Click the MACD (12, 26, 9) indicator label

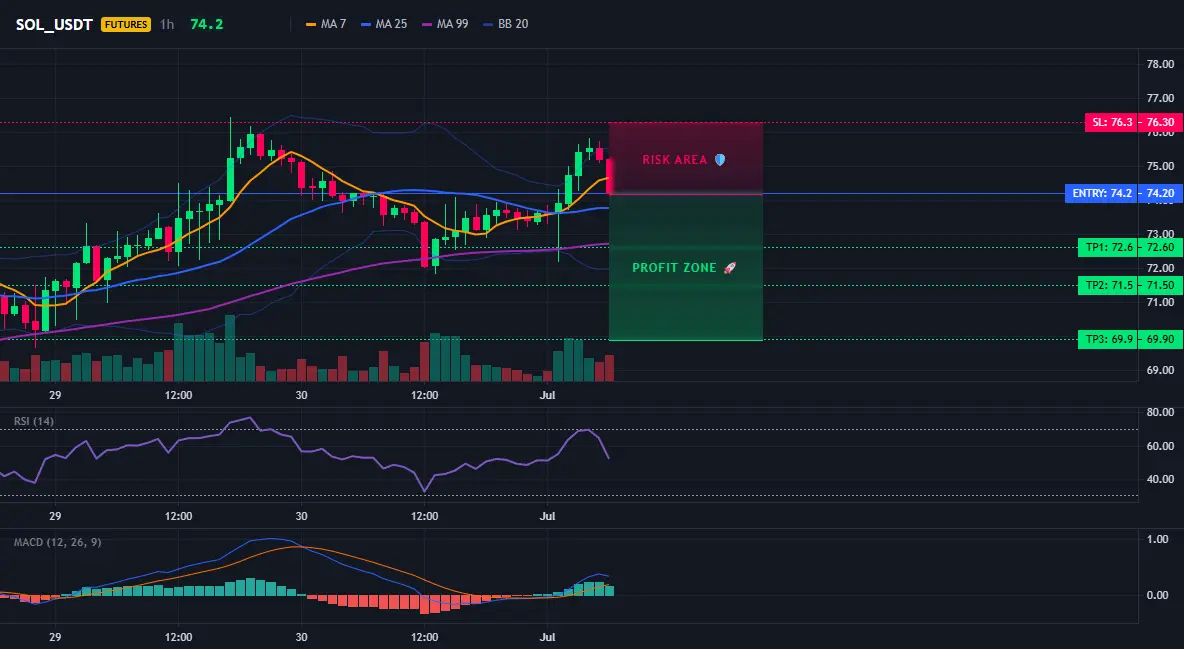coord(57,542)
